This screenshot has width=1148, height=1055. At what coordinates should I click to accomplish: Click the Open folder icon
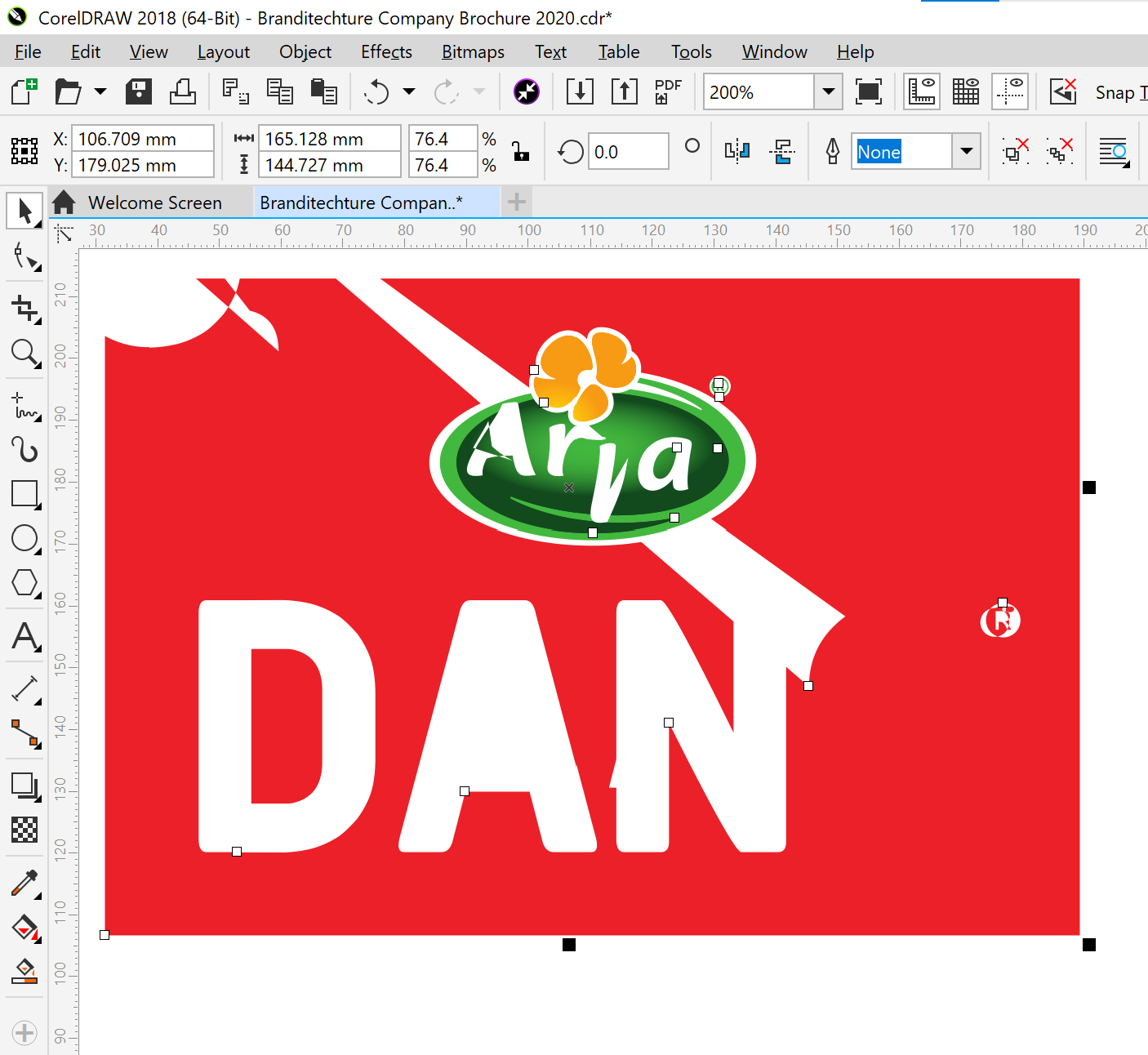pyautogui.click(x=69, y=91)
